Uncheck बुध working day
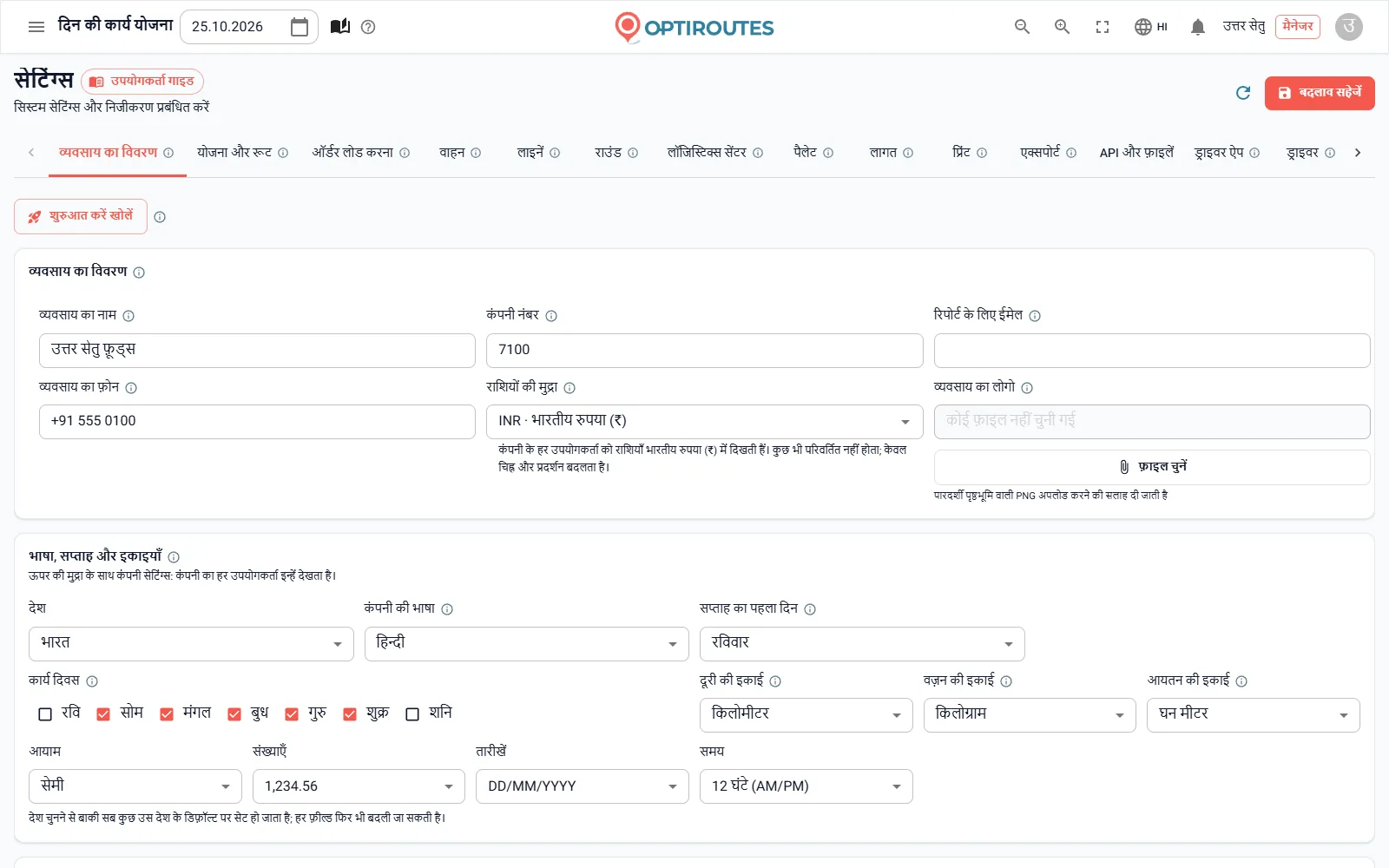The width and height of the screenshot is (1389, 868). (234, 714)
